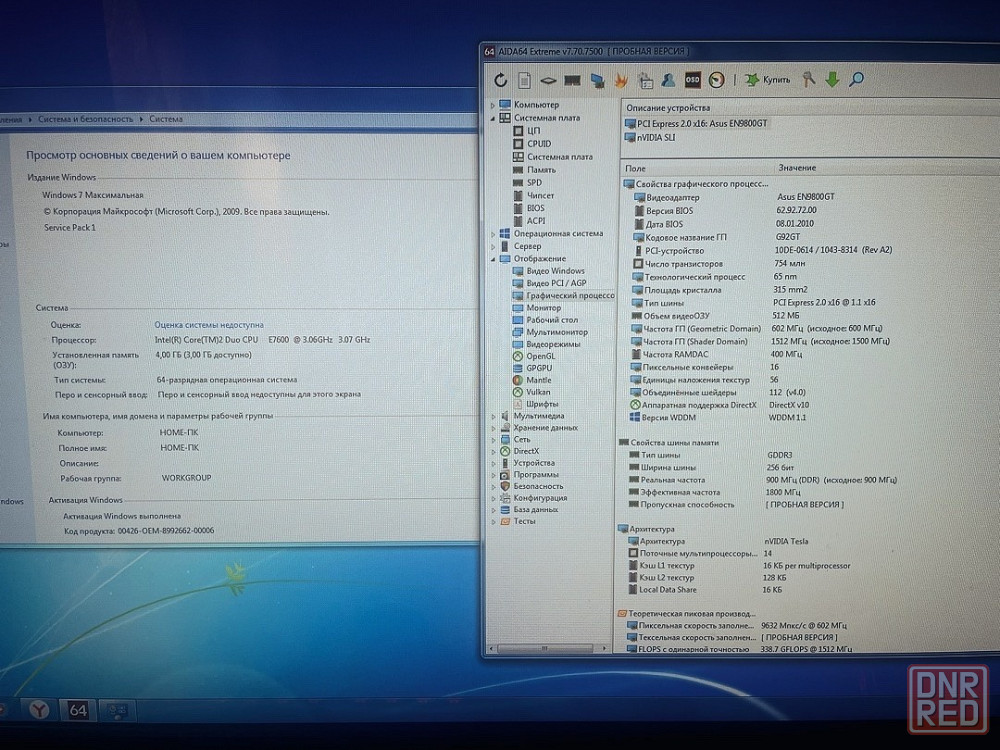Select Vulkan in the tree
Screen dimensions: 1000x750
tap(531, 392)
